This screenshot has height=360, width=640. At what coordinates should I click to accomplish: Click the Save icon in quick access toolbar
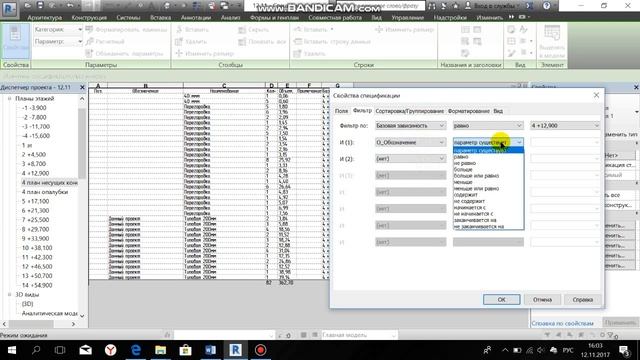pos(40,5)
